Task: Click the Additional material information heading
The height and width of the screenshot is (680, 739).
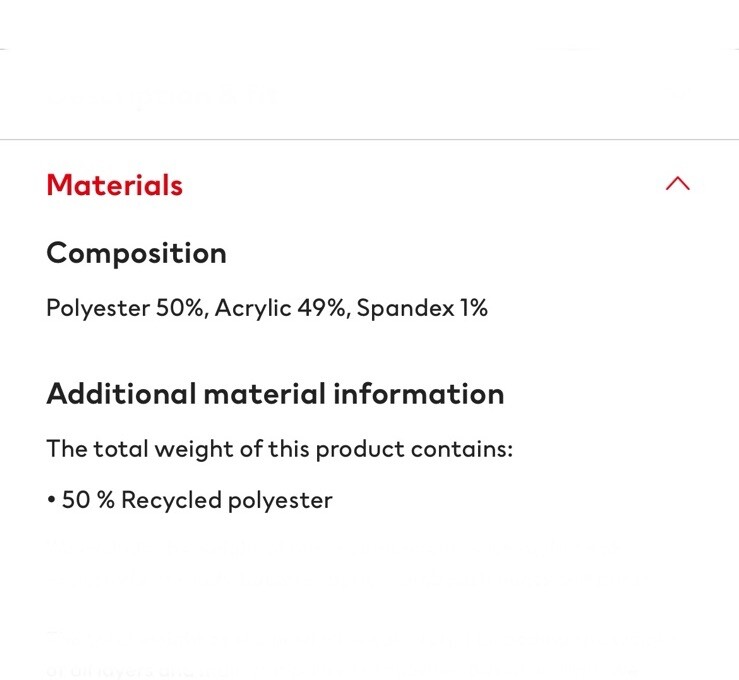Action: coord(275,394)
